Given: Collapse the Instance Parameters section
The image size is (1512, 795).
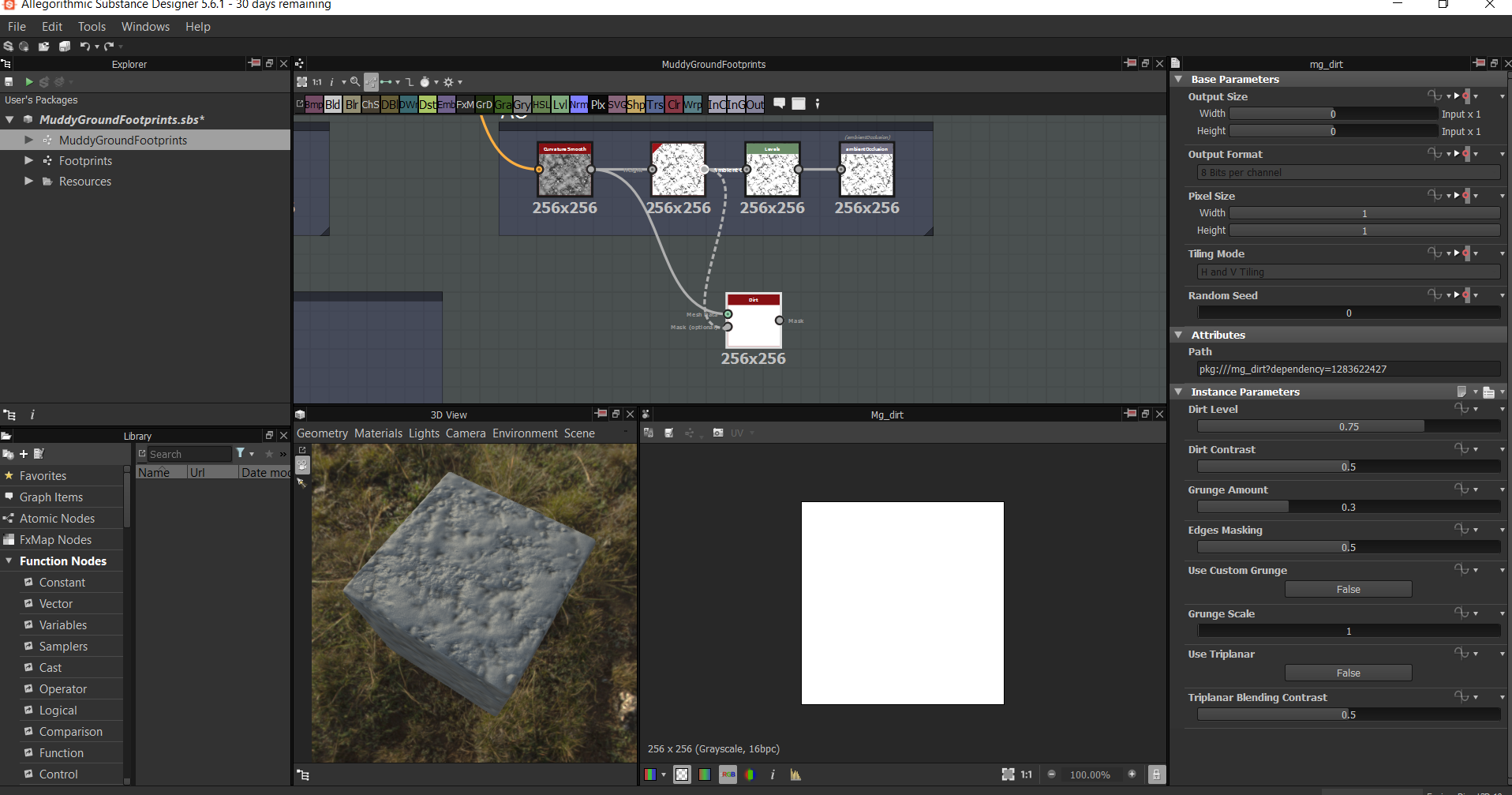Looking at the screenshot, I should coord(1178,392).
